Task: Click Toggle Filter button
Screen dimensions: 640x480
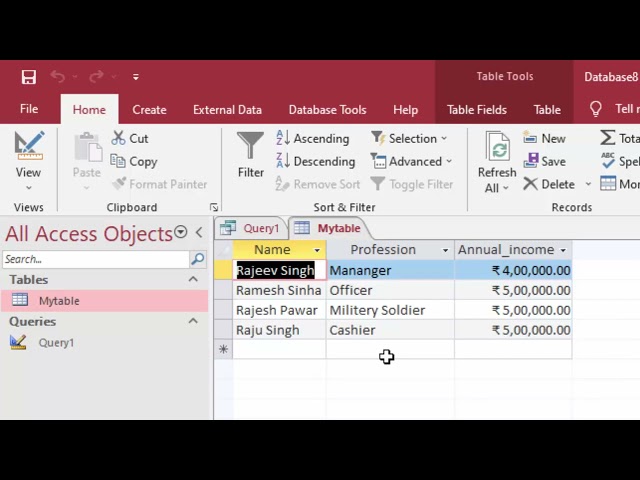Action: coord(412,184)
